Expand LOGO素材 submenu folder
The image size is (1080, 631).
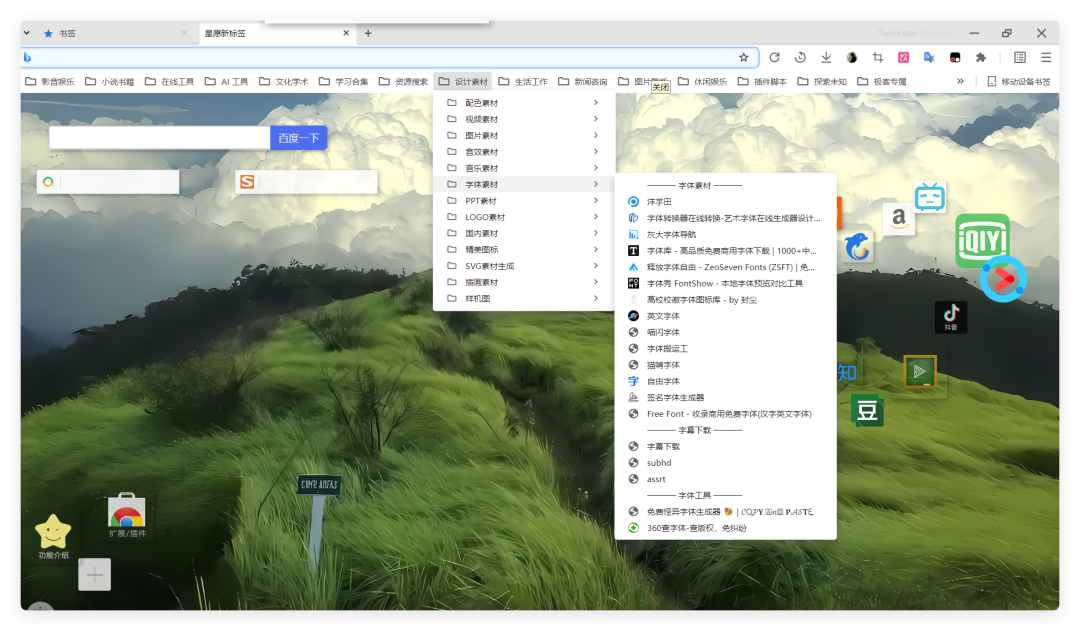click(521, 217)
